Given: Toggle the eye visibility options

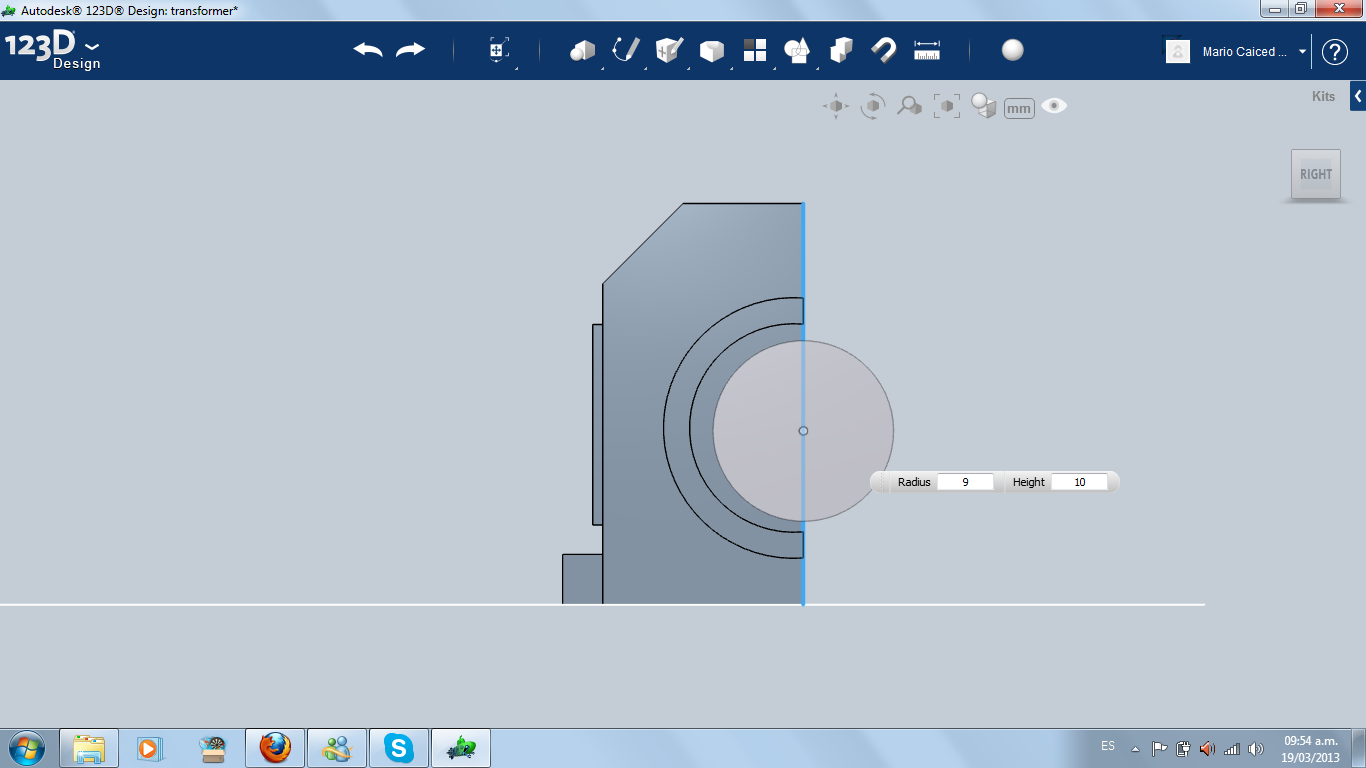Looking at the screenshot, I should click(1054, 106).
